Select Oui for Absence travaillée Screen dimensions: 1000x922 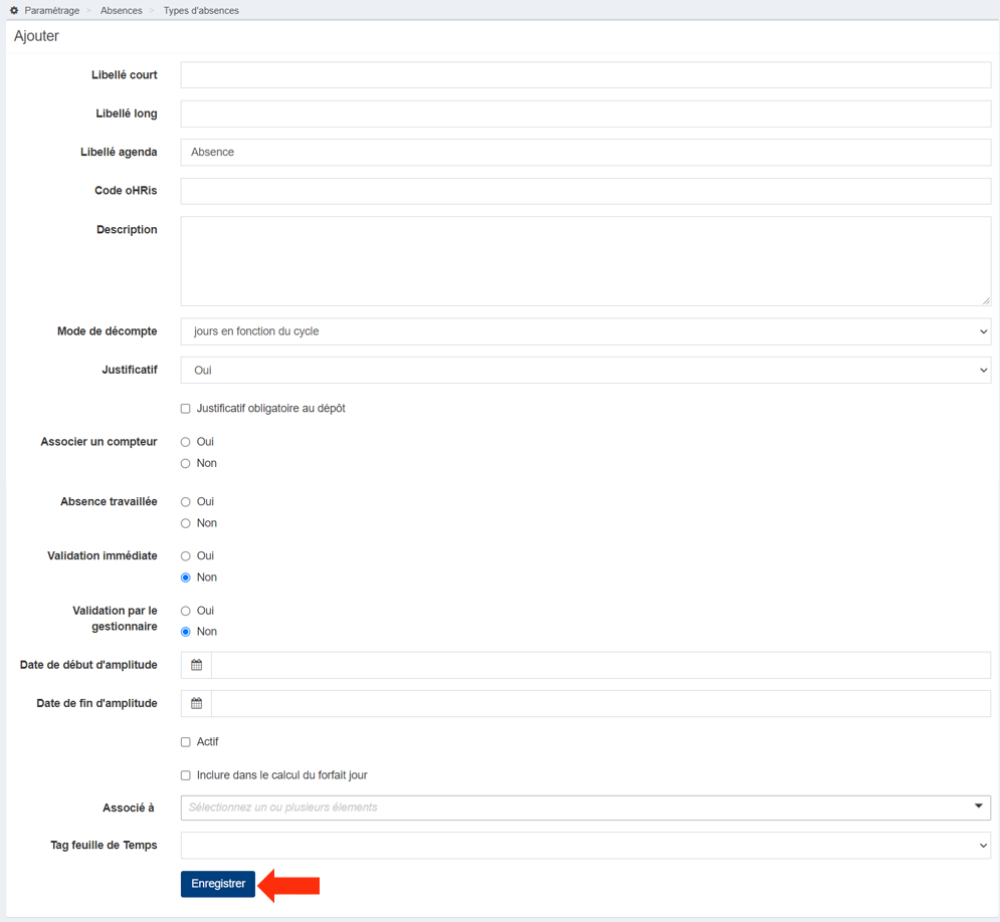(186, 502)
